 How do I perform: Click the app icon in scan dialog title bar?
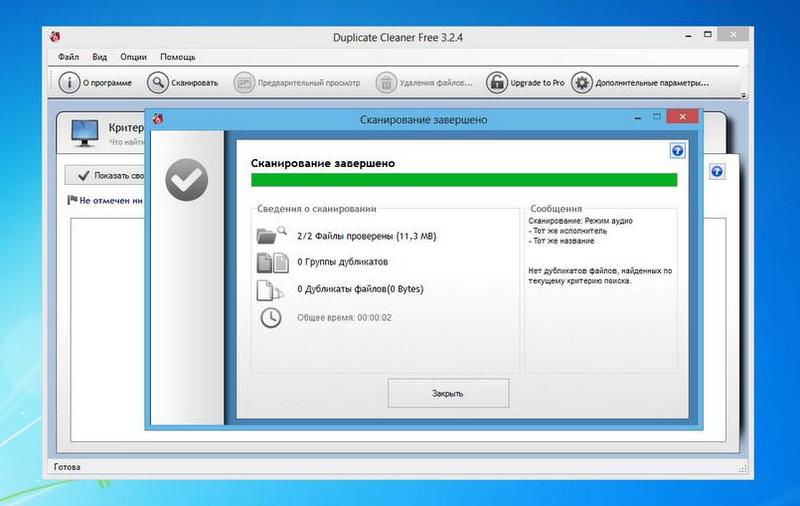coord(158,119)
